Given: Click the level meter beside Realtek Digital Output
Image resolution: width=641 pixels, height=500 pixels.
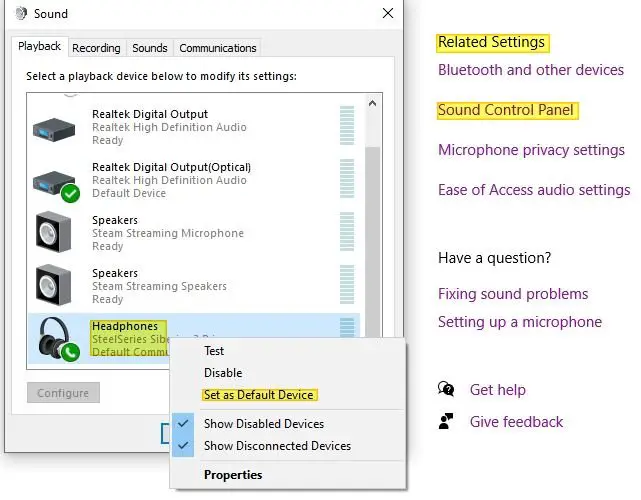Looking at the screenshot, I should coord(347,127).
